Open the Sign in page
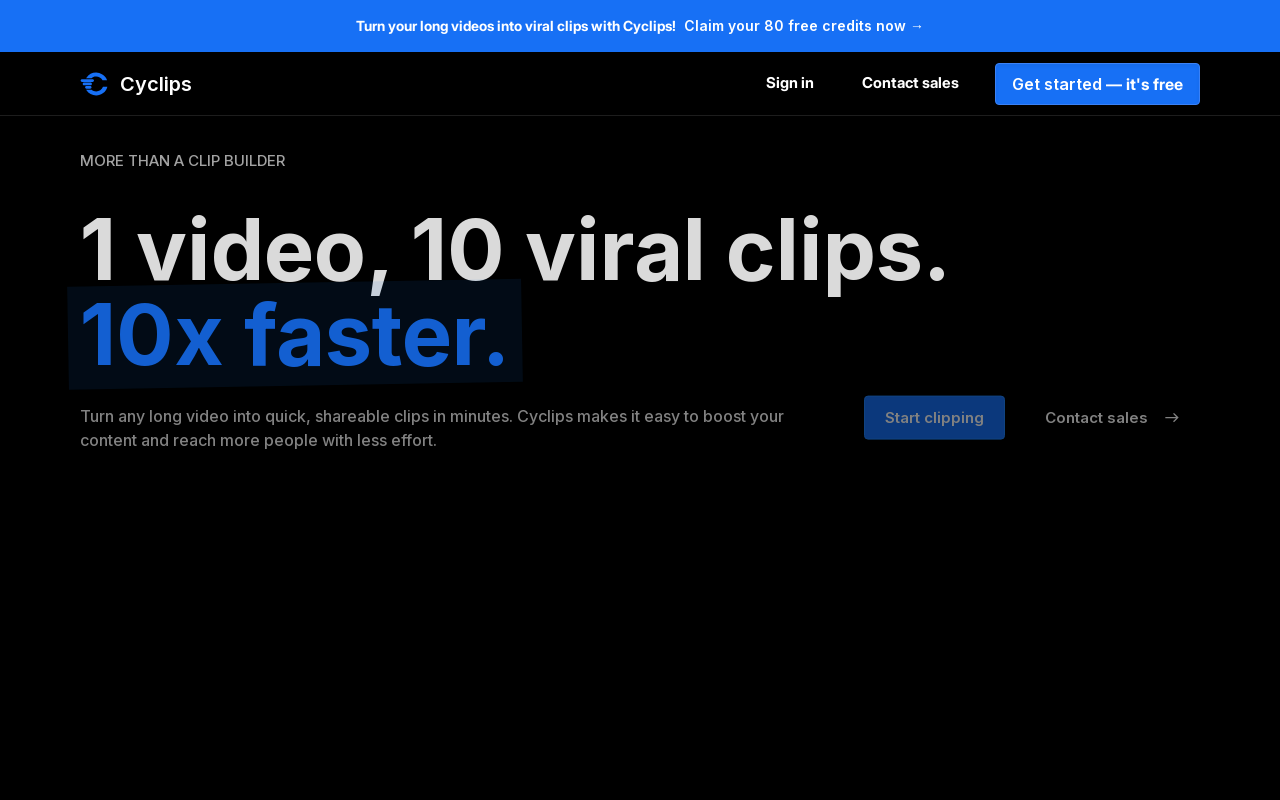Screen dimensions: 1280x800 [789, 83]
